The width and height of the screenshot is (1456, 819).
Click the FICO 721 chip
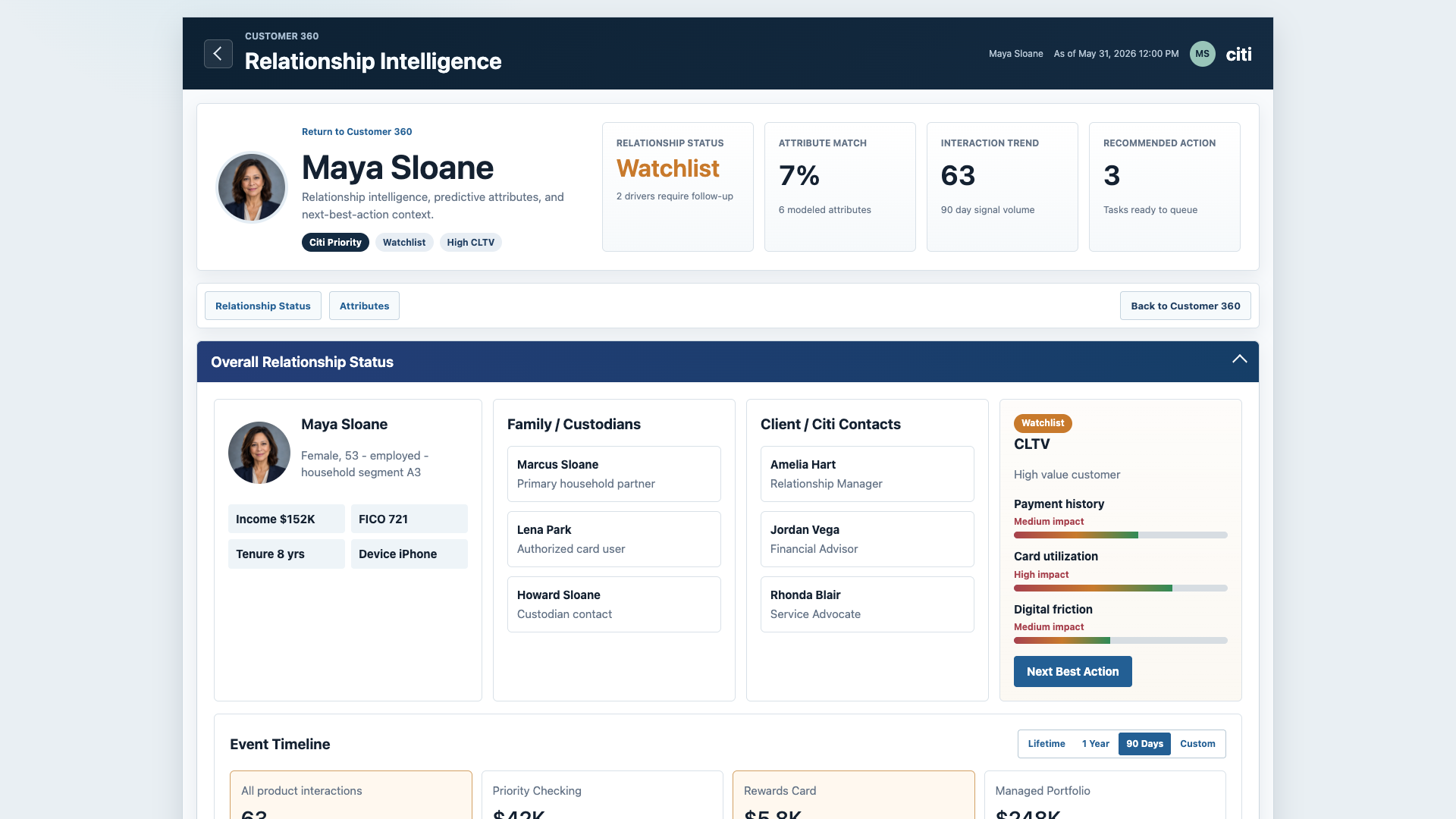tap(409, 519)
